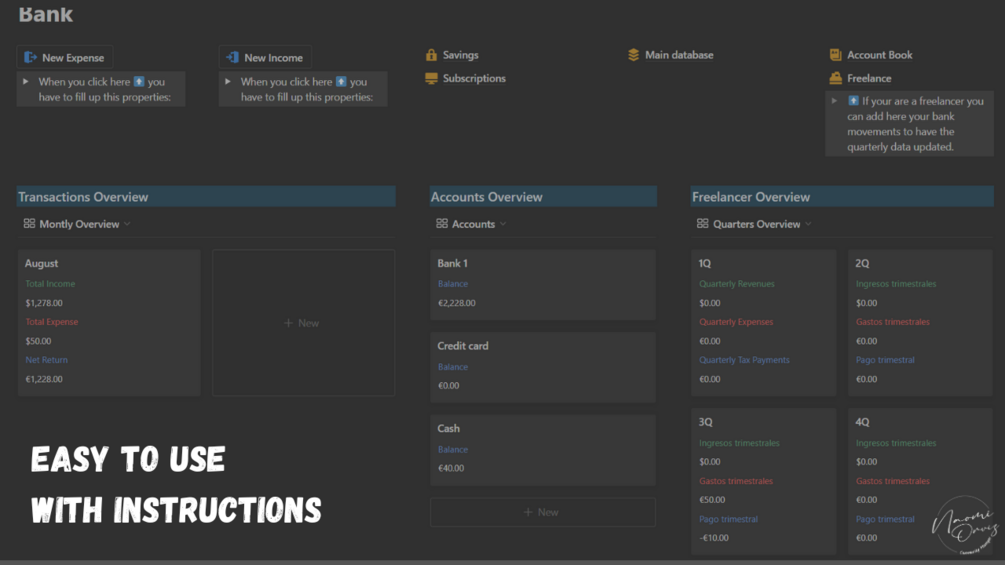Open the Quarters Overview view dropdown
The width and height of the screenshot is (1005, 565).
808,224
